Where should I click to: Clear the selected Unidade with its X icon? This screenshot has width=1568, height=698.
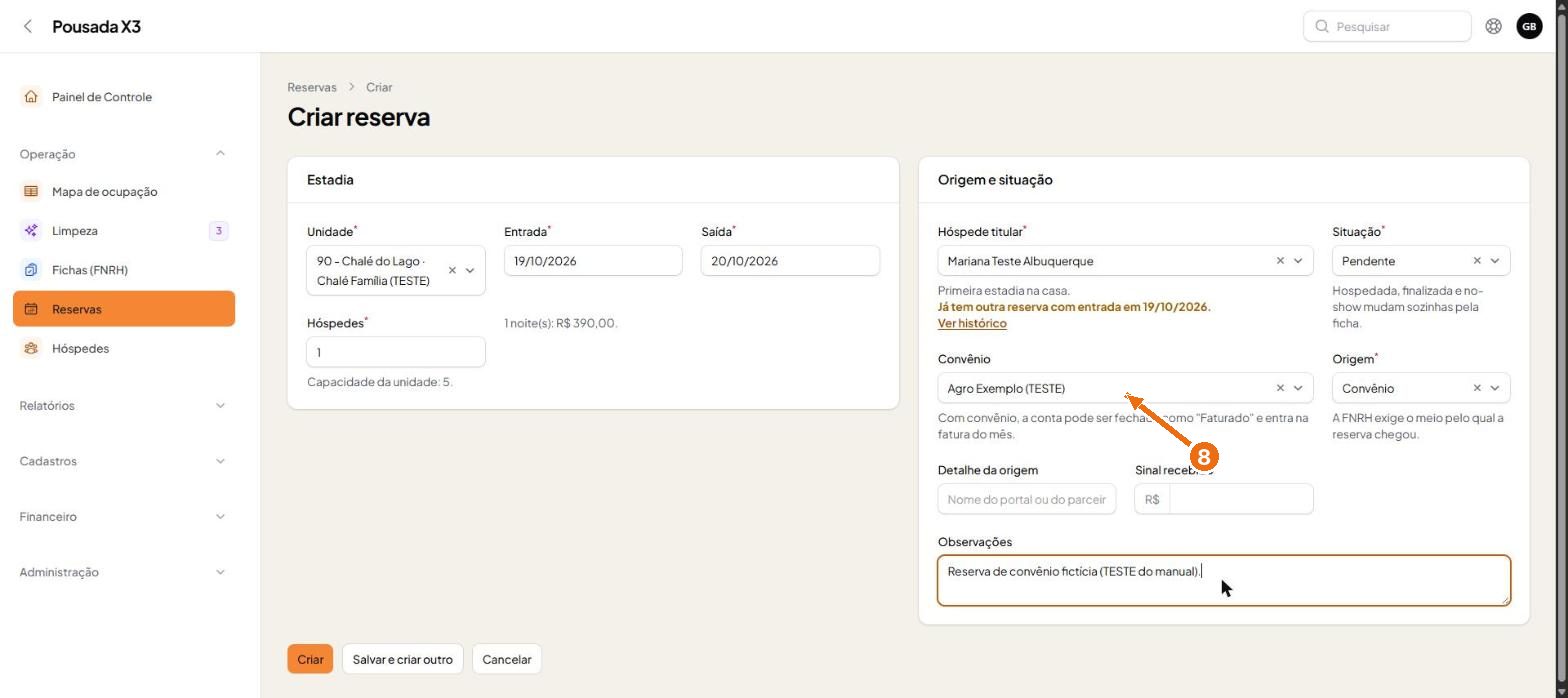452,270
